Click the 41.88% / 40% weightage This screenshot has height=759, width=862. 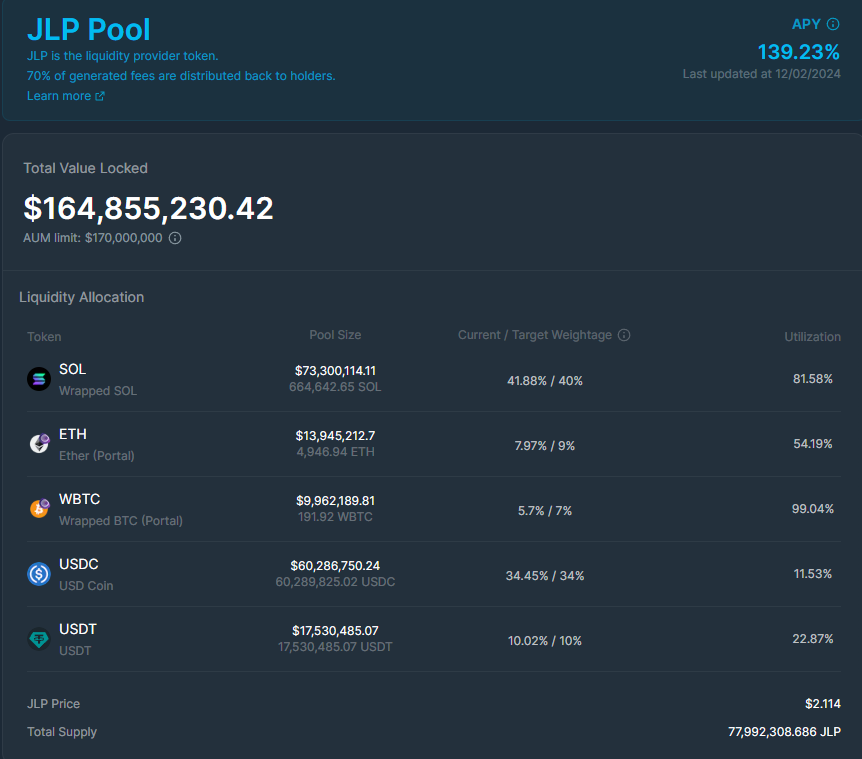[545, 381]
